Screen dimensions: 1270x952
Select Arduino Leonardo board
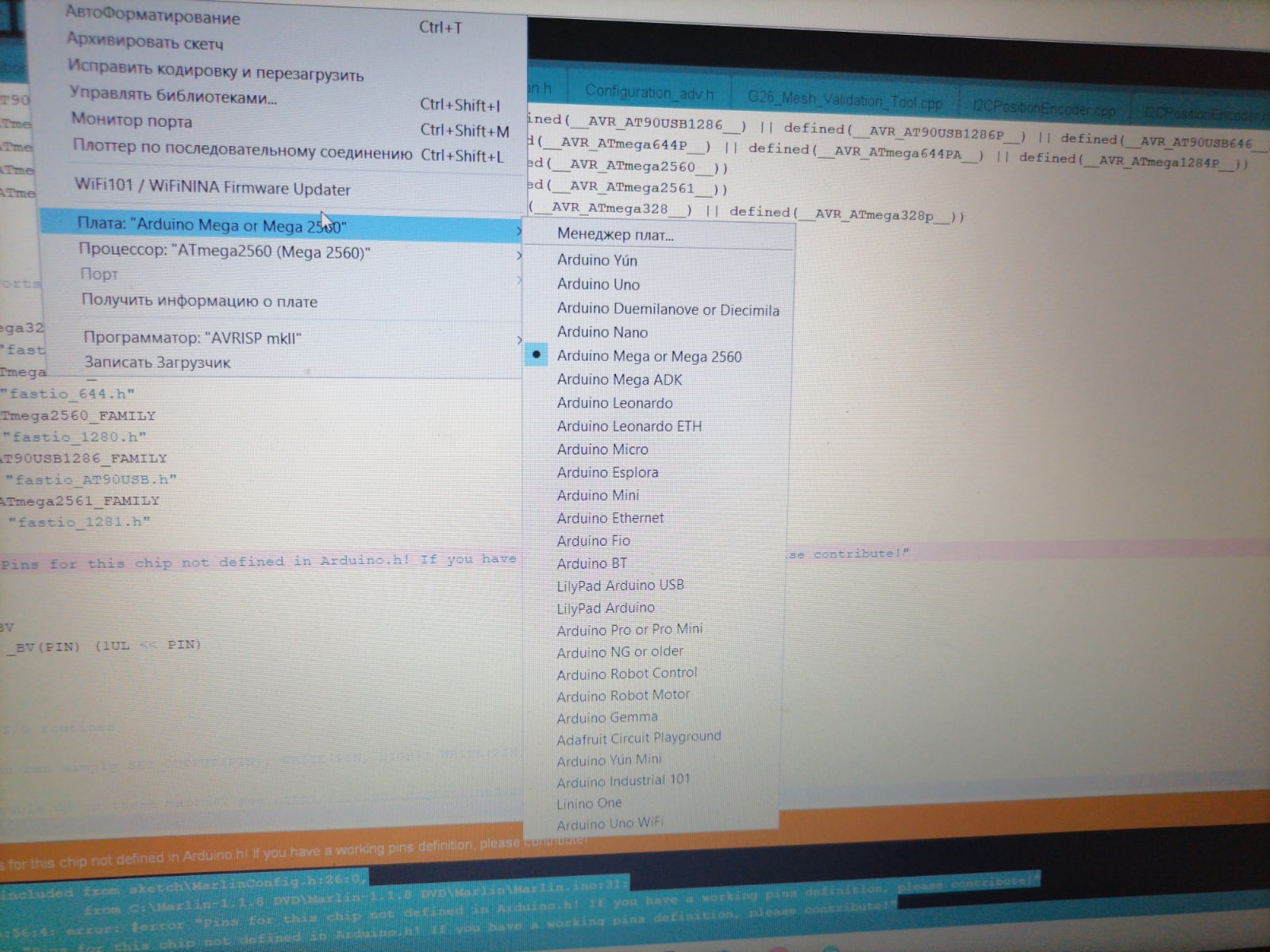(614, 403)
